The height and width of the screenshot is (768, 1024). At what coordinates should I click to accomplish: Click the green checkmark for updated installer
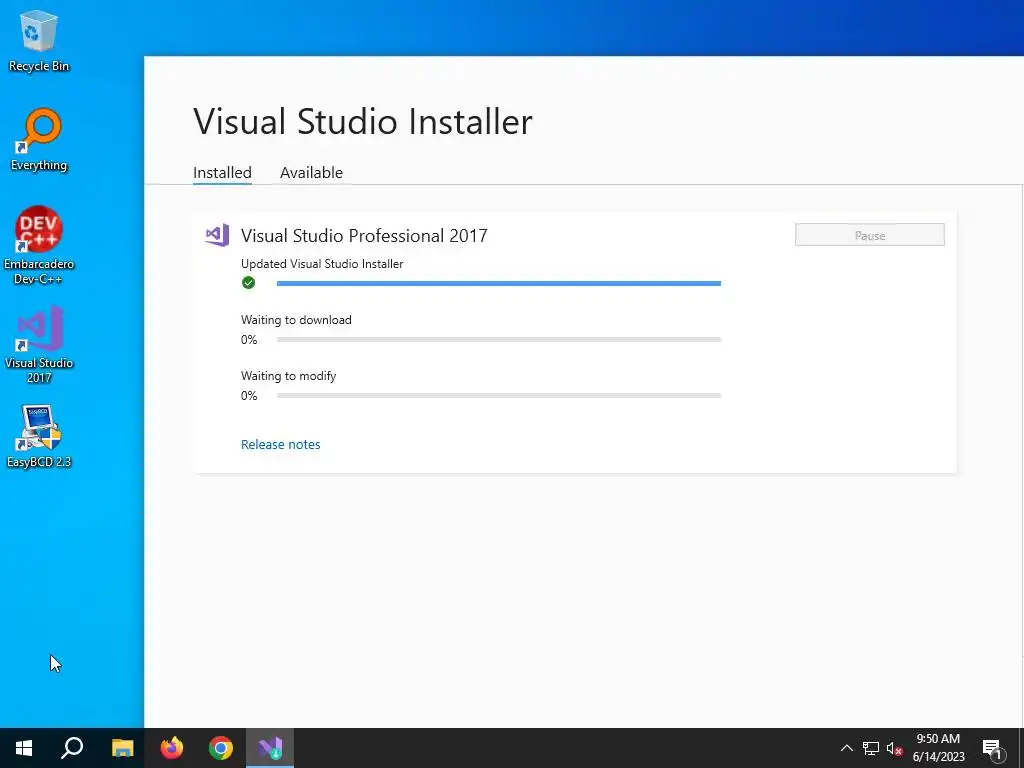(x=248, y=283)
